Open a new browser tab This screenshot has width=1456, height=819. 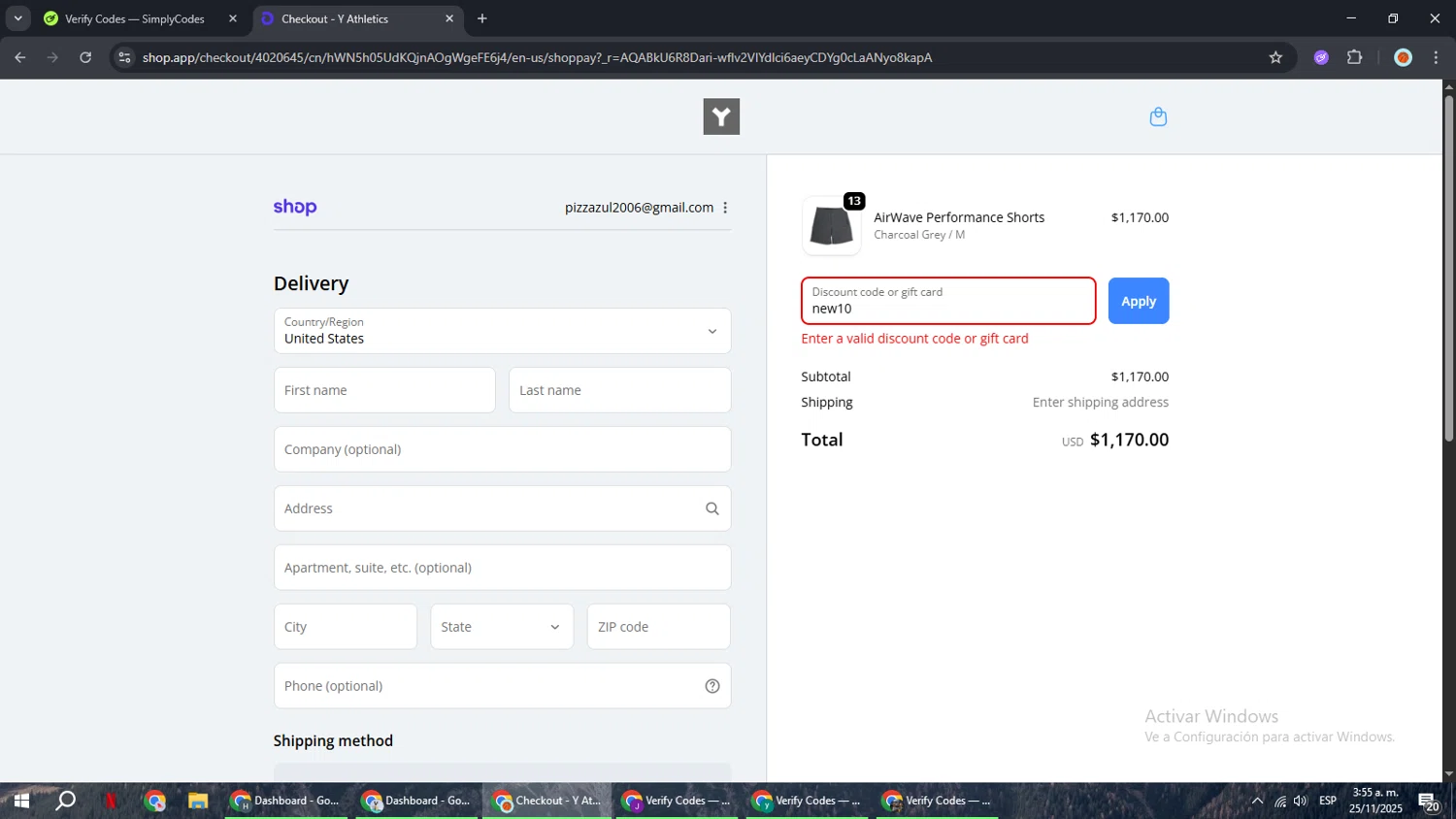482,18
